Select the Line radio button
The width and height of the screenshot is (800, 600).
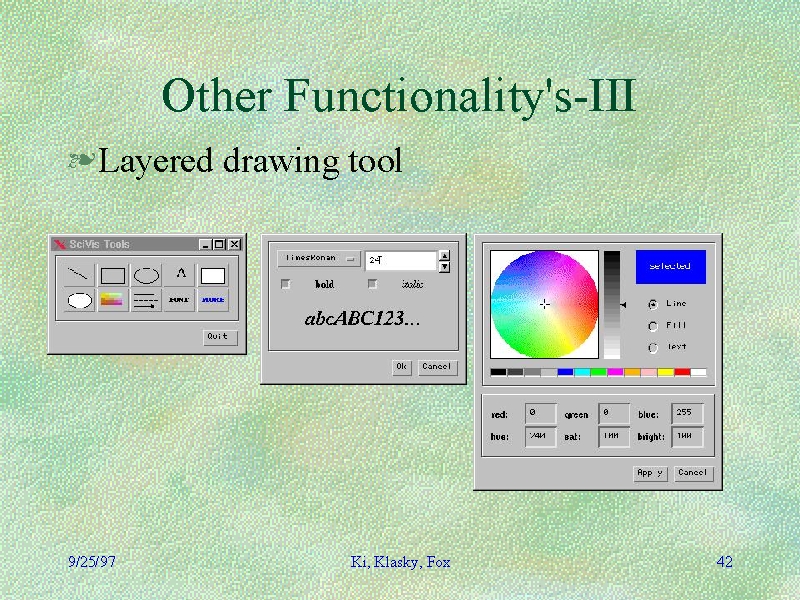653,304
